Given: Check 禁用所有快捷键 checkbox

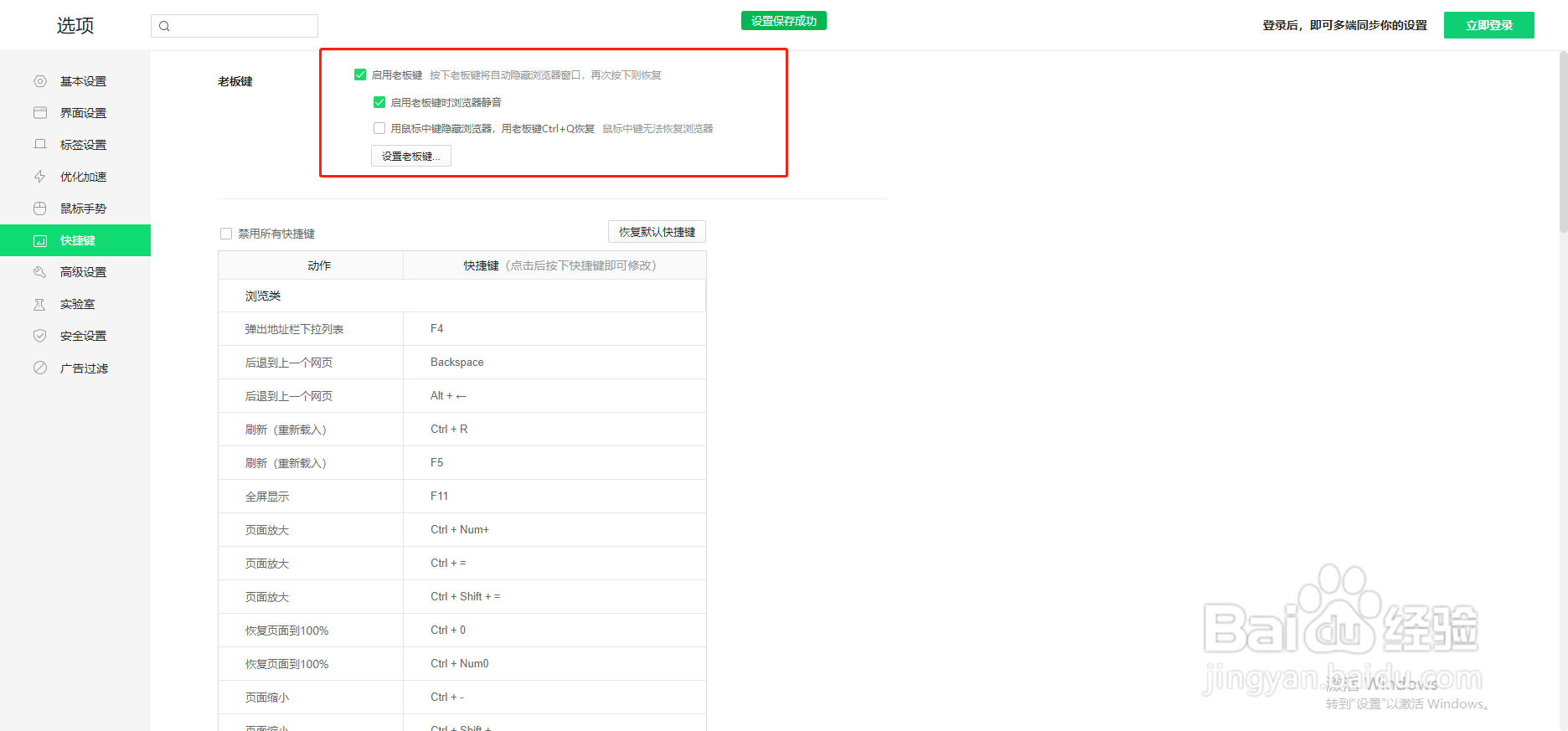Looking at the screenshot, I should [226, 234].
